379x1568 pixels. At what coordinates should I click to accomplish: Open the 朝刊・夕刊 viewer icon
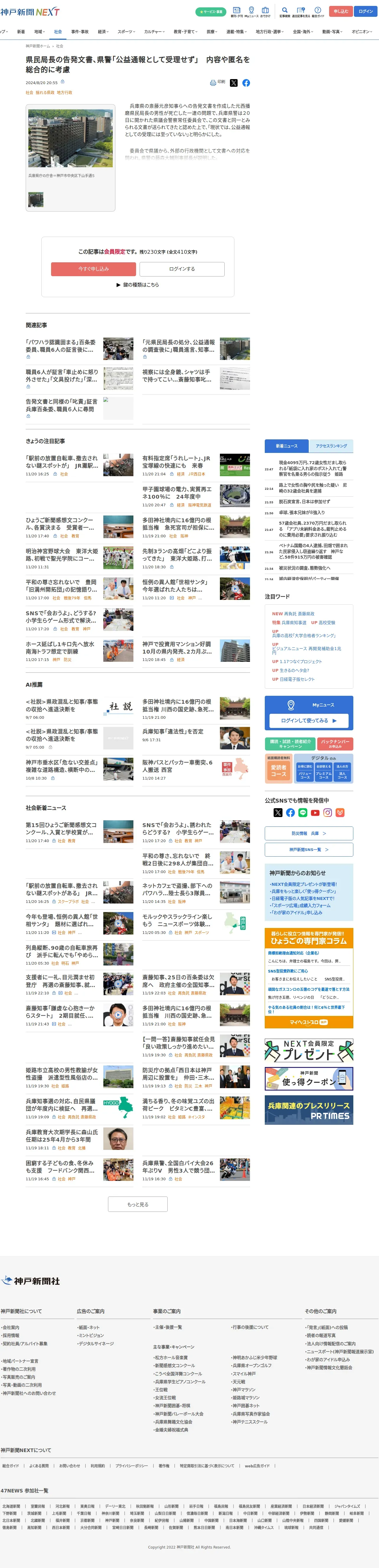(236, 12)
